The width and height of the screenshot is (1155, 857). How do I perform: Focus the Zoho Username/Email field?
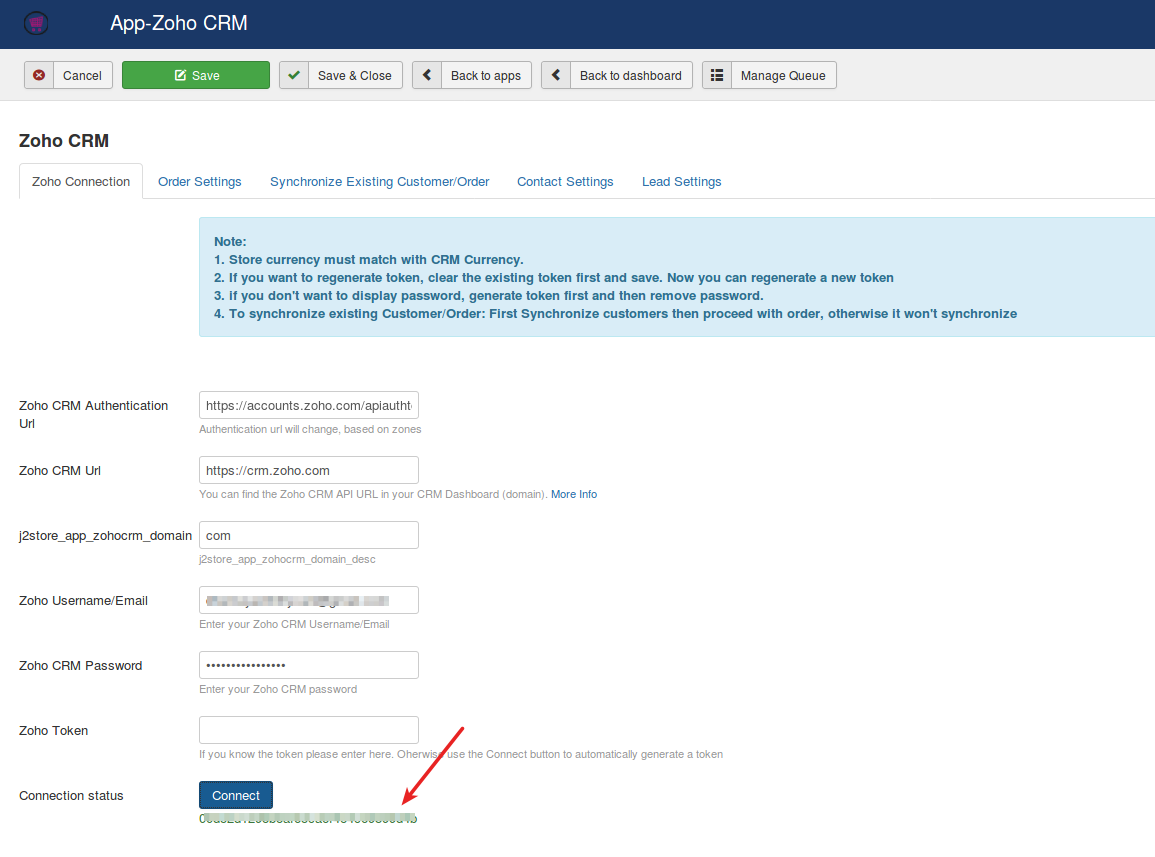(309, 600)
